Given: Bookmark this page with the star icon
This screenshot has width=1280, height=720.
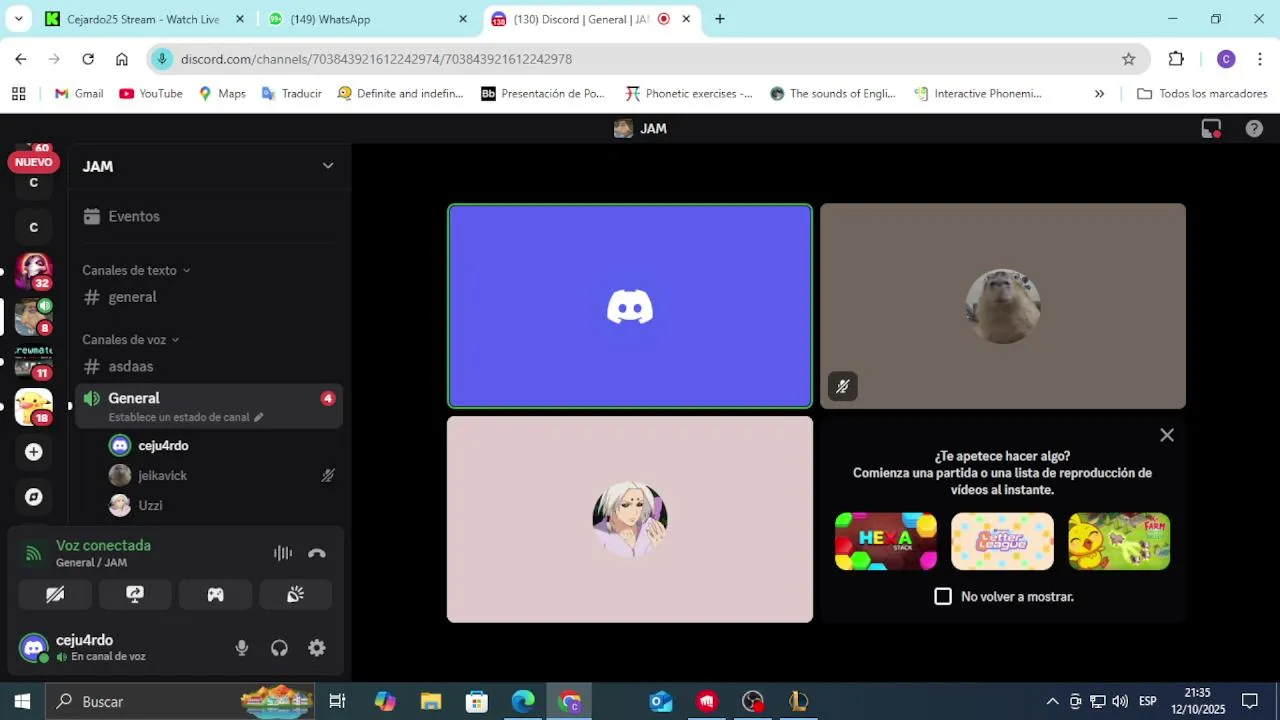Looking at the screenshot, I should pos(1128,59).
